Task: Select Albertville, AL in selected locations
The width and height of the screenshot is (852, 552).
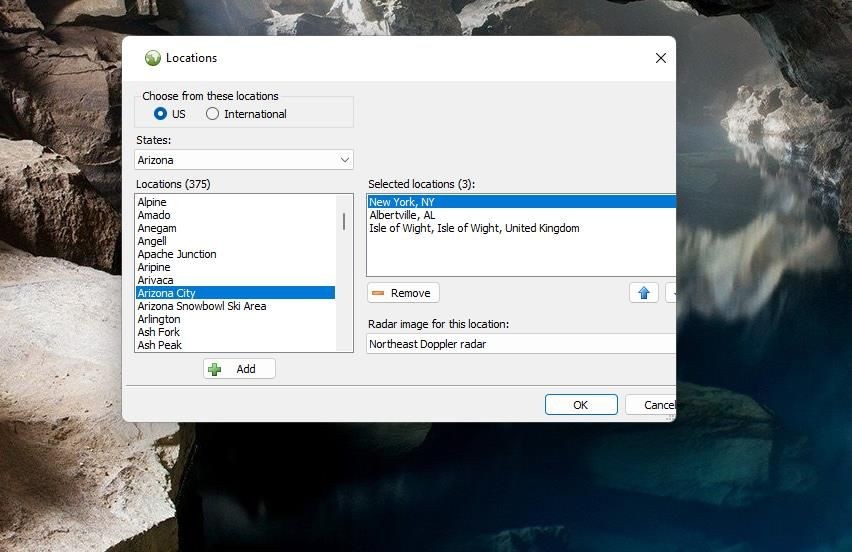Action: coord(522,215)
